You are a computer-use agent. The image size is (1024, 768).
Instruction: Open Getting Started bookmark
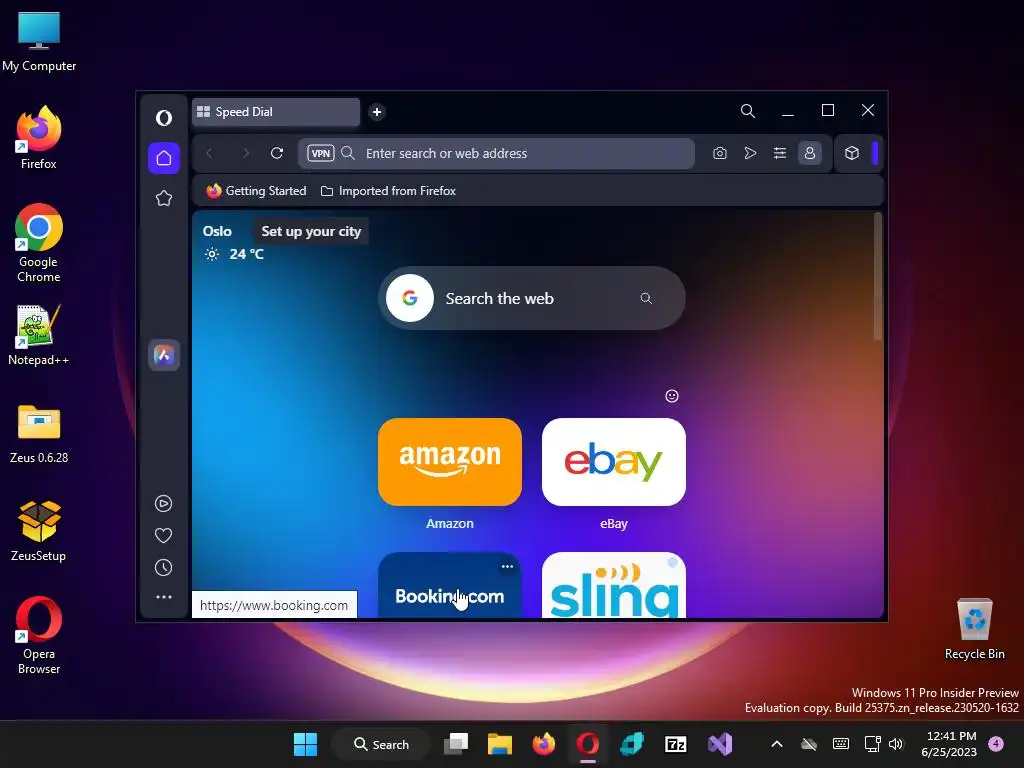click(x=256, y=191)
